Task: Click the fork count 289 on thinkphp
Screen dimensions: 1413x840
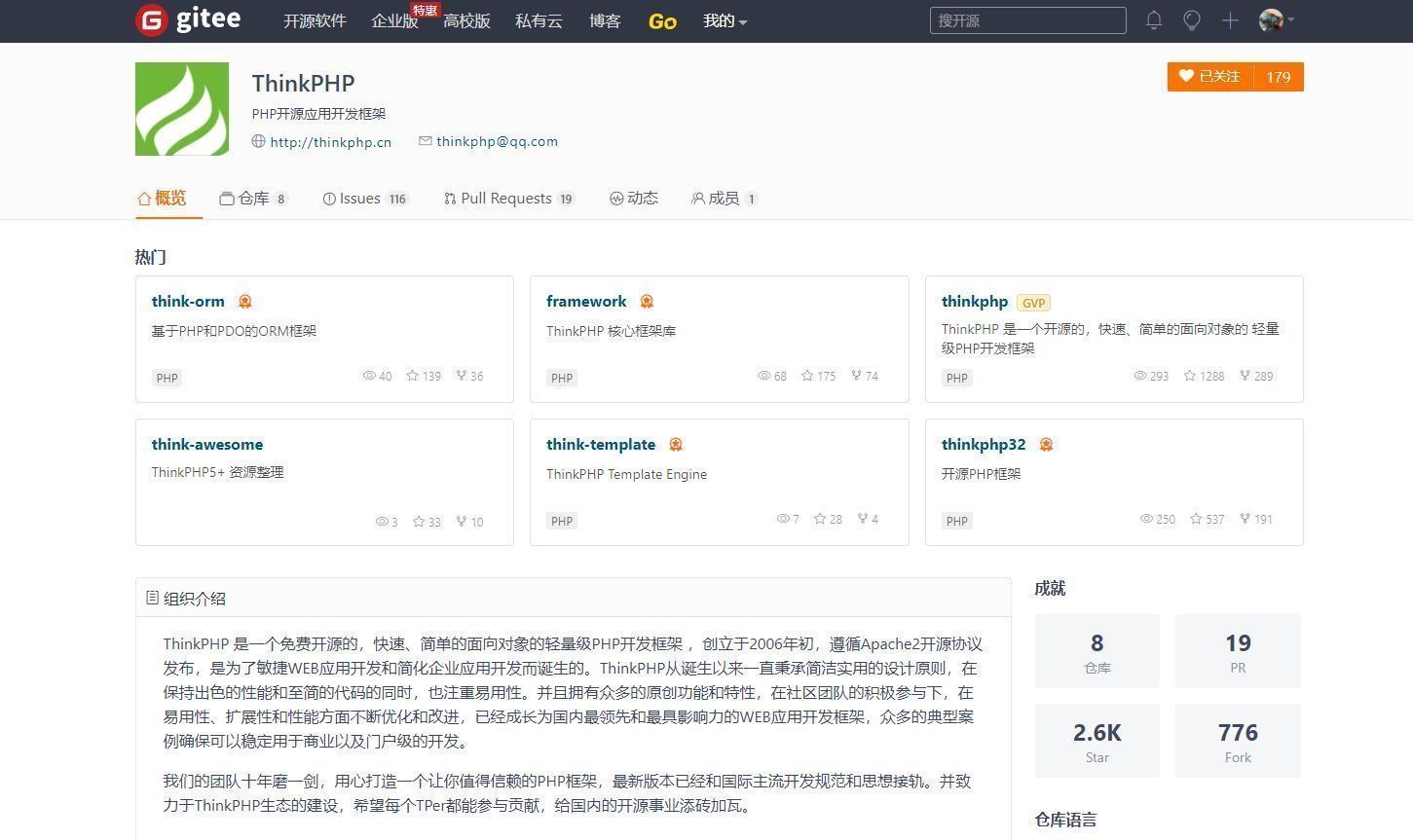Action: pos(1256,376)
